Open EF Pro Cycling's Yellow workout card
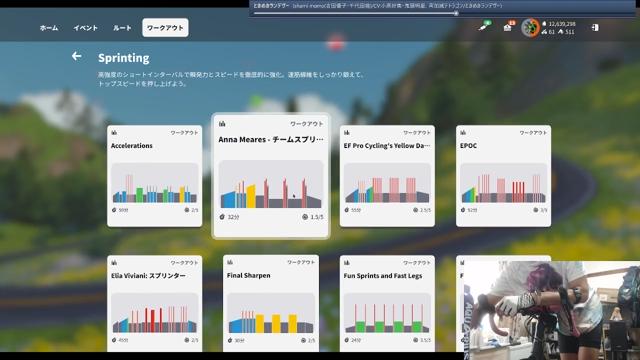Image resolution: width=640 pixels, height=360 pixels. [x=387, y=176]
